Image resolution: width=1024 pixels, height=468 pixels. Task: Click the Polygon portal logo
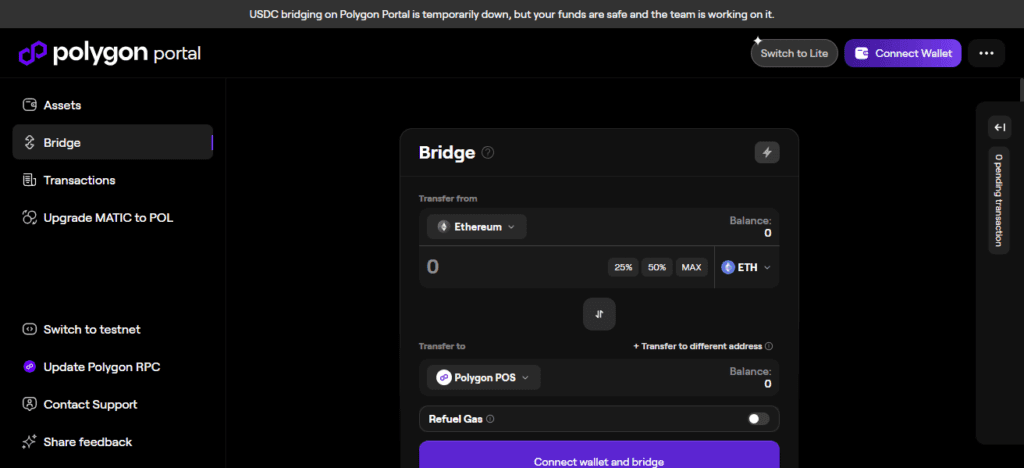coord(110,54)
